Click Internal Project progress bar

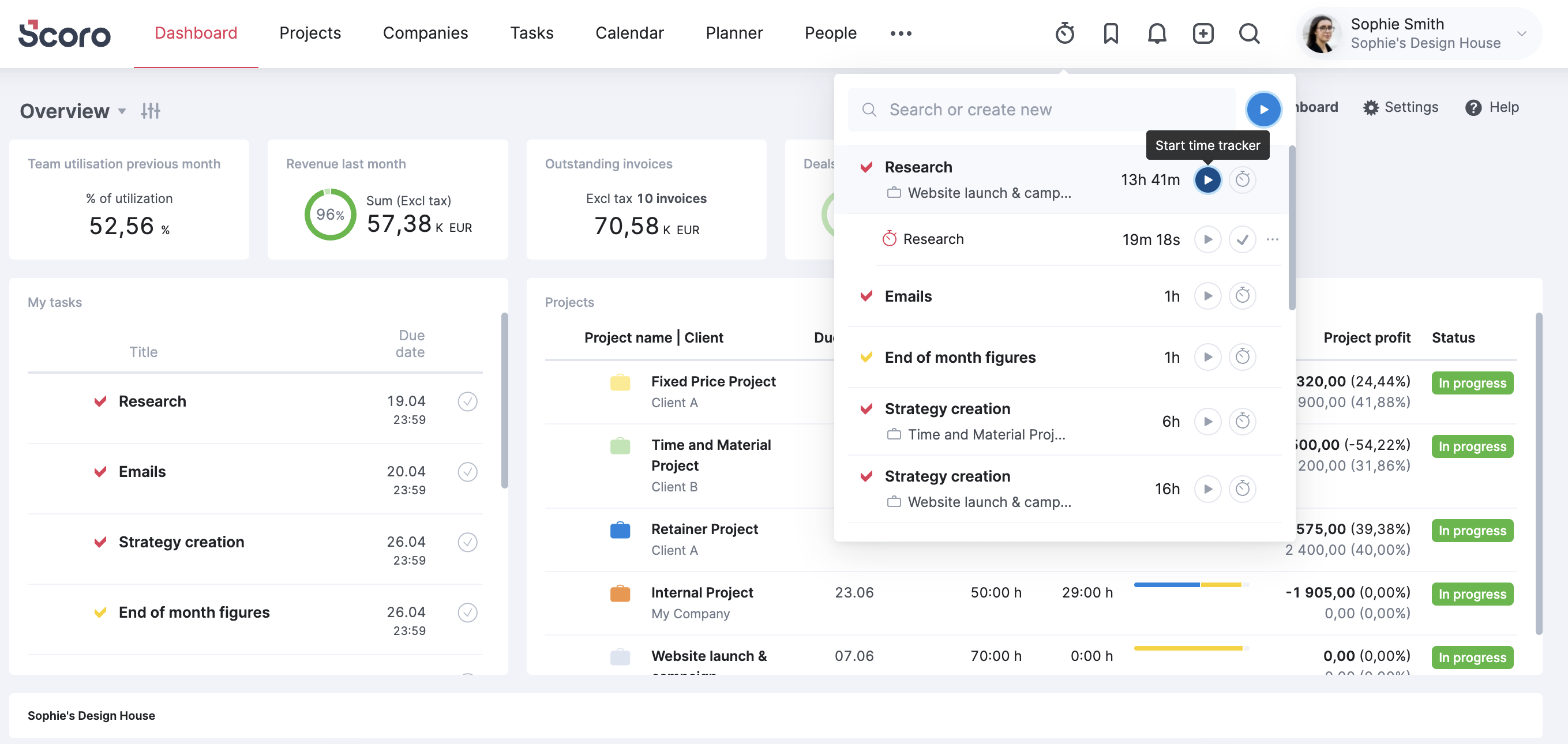(x=1191, y=585)
